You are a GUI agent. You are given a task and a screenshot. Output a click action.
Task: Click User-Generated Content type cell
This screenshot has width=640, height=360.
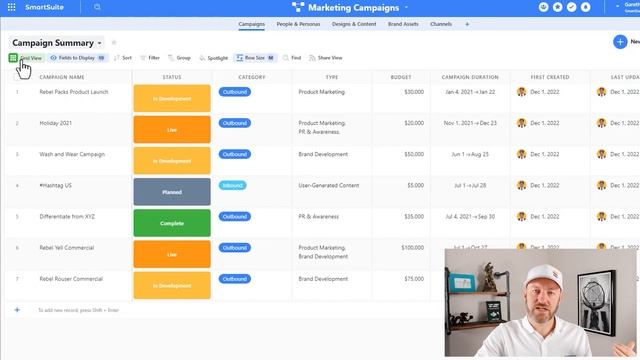(x=329, y=185)
